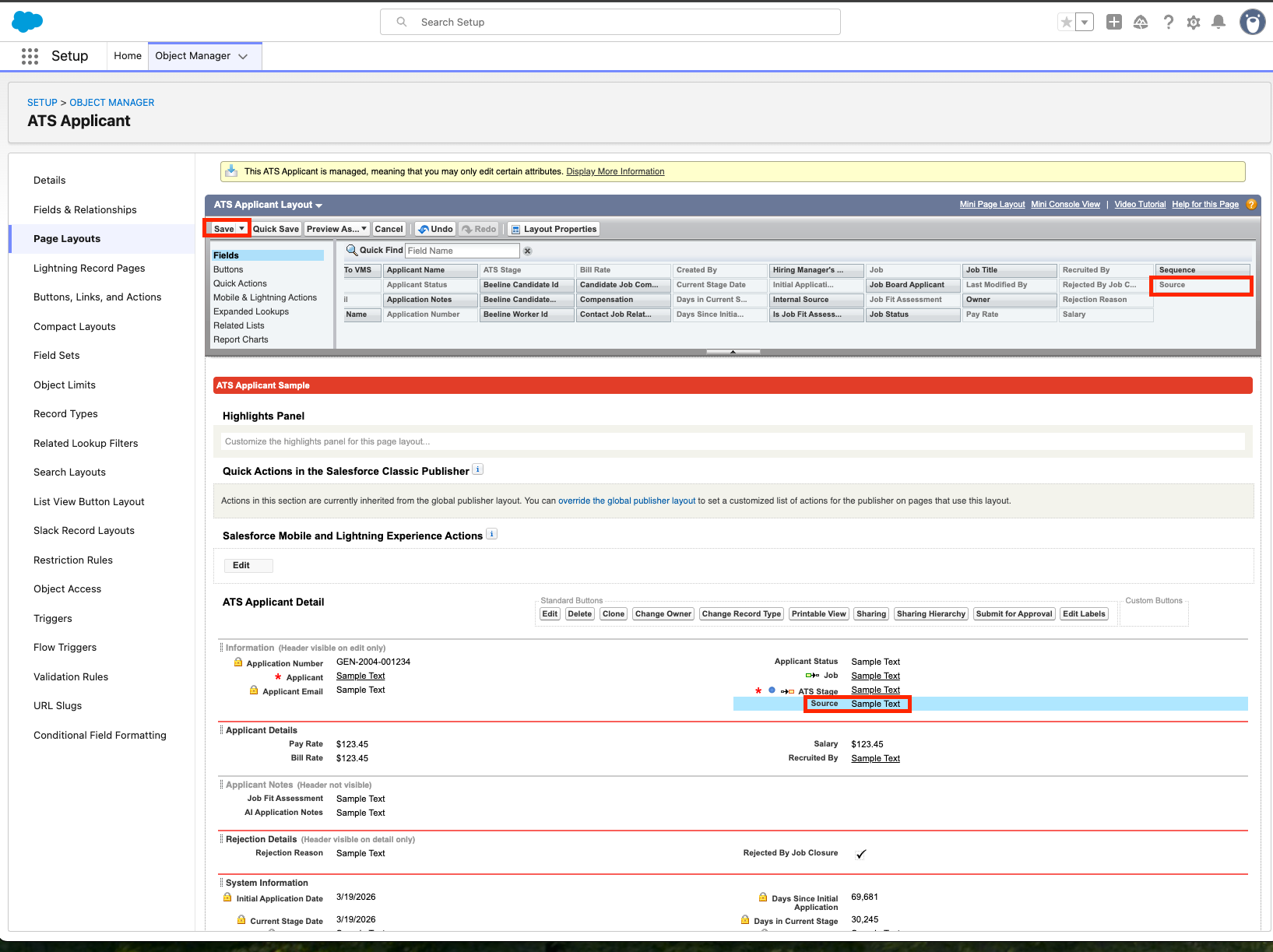Click the Quick Find field name input
Image resolution: width=1273 pixels, height=952 pixels.
(462, 251)
